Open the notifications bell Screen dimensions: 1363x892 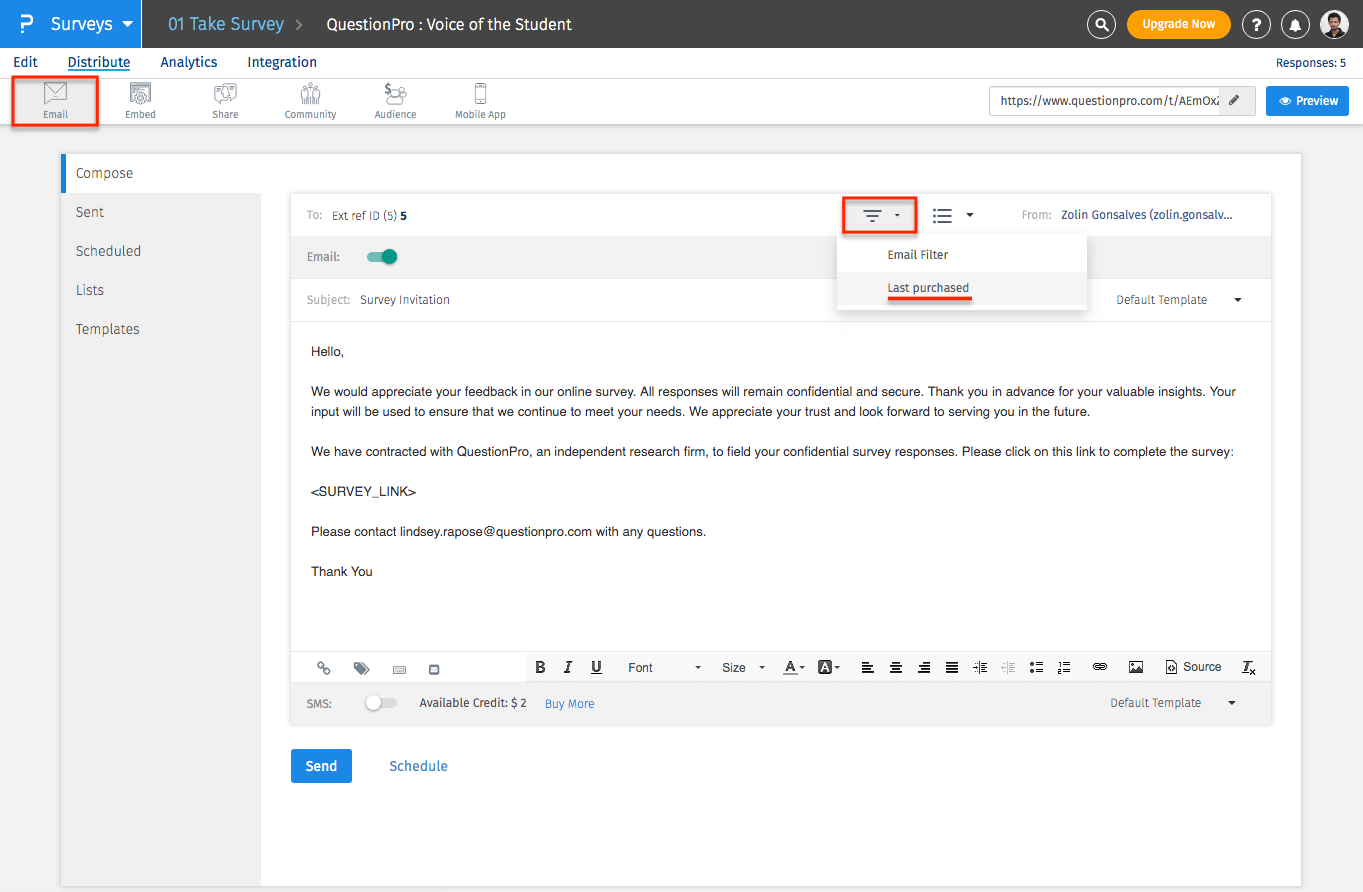1295,24
